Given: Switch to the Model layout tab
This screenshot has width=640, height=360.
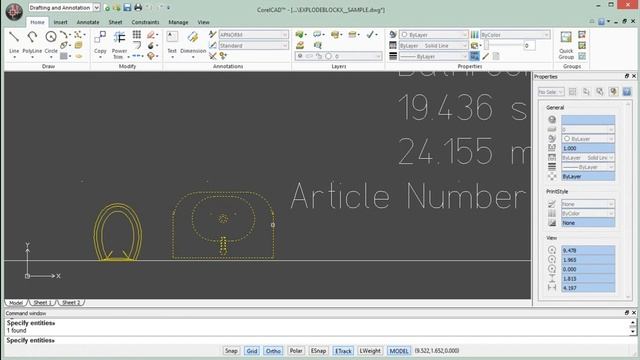Looking at the screenshot, I should 16,302.
